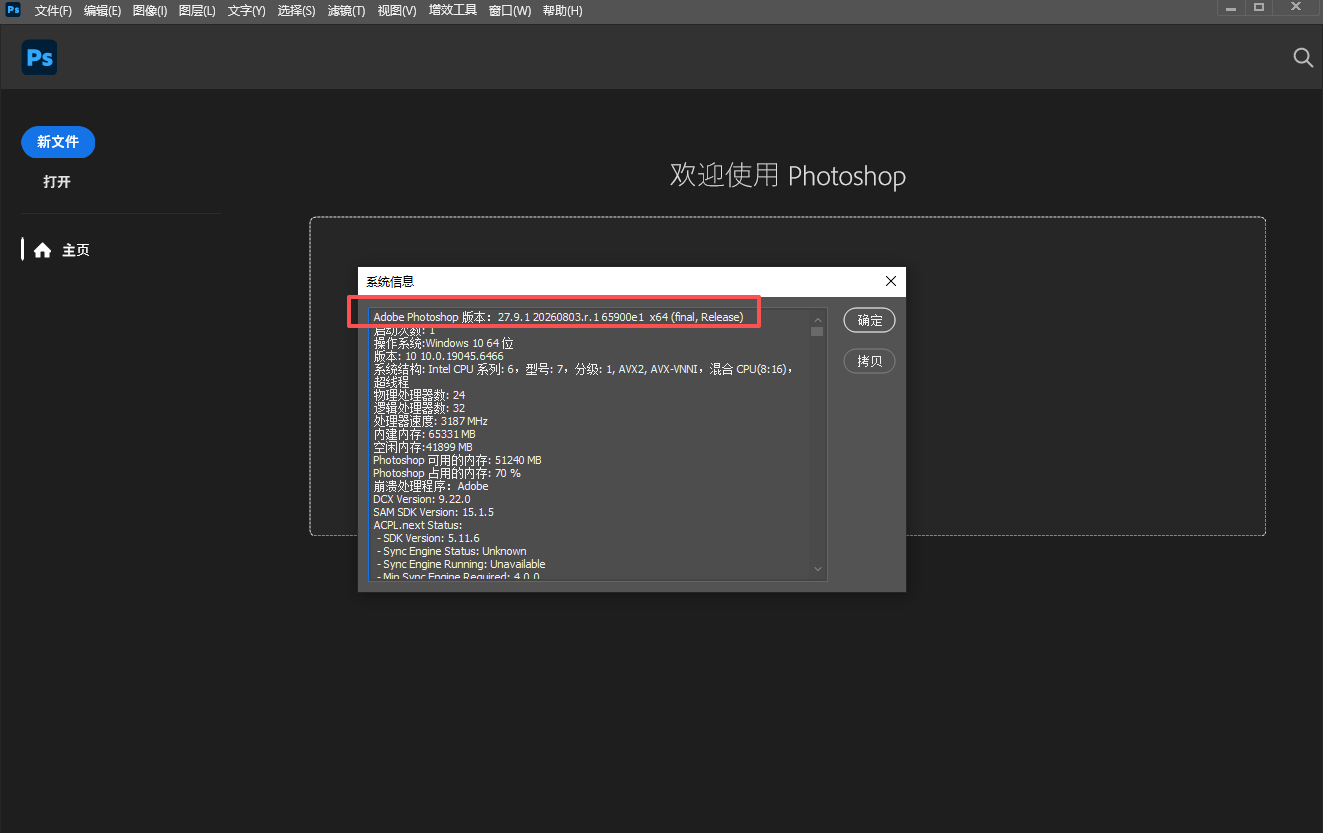Click the 物理处理器数: 24 line
1323x833 pixels.
pos(419,395)
